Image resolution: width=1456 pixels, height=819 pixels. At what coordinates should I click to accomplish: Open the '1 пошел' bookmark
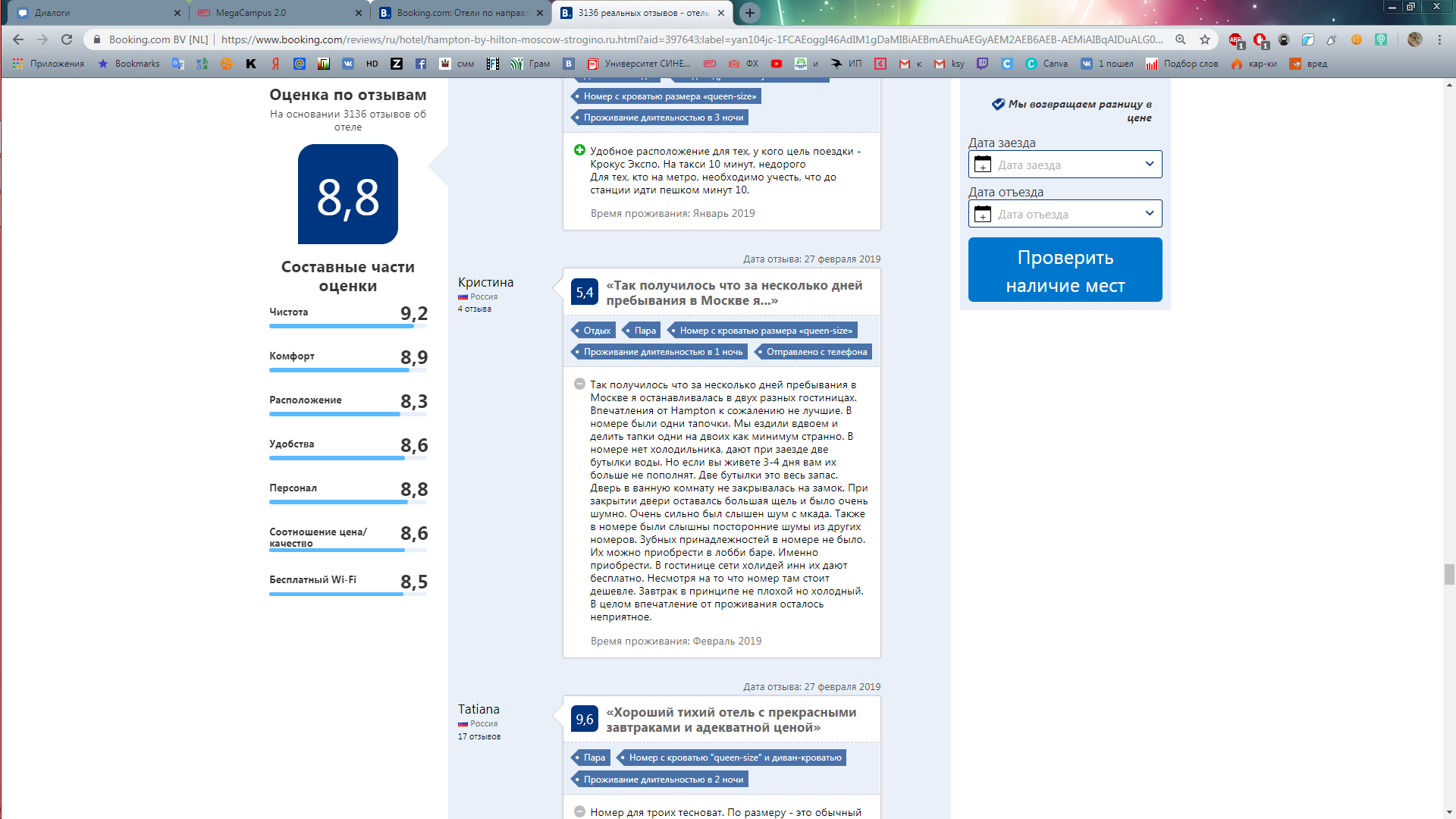(x=1107, y=64)
